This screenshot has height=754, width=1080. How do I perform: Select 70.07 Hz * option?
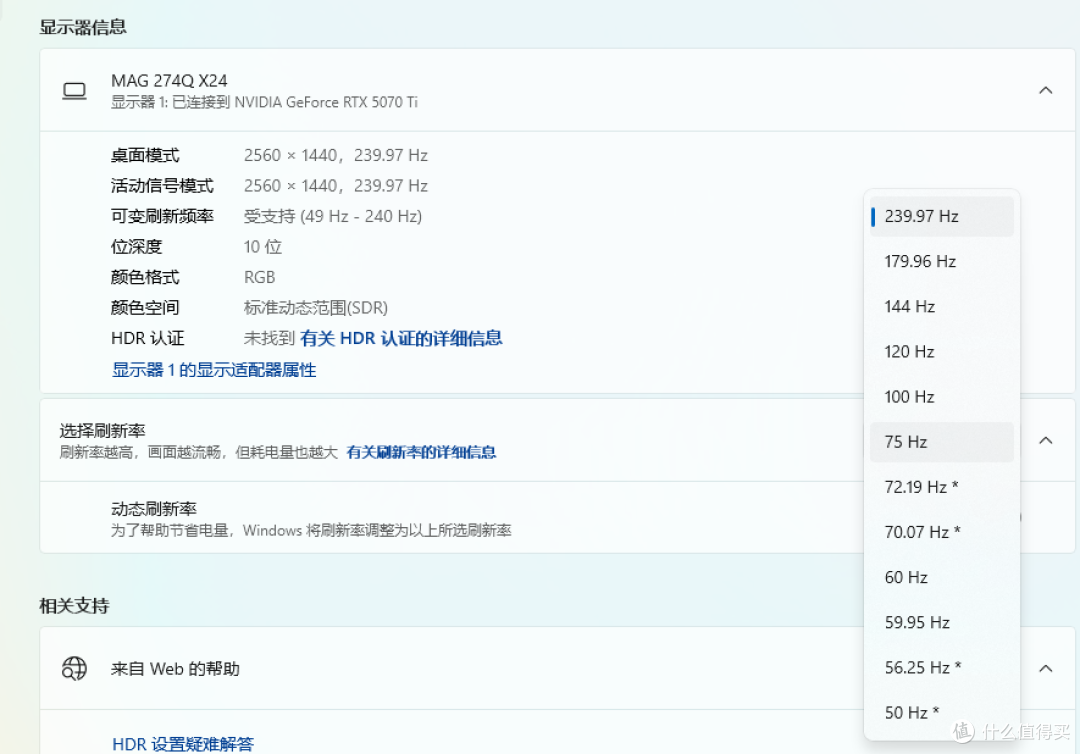coord(942,532)
